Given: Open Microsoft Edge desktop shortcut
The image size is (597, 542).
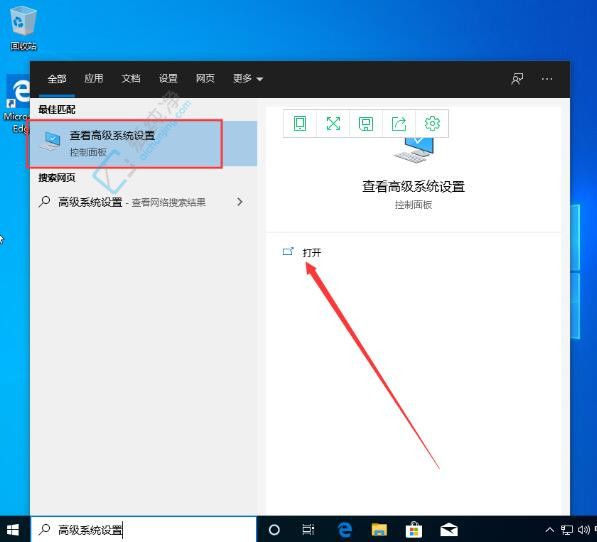Looking at the screenshot, I should 17,105.
